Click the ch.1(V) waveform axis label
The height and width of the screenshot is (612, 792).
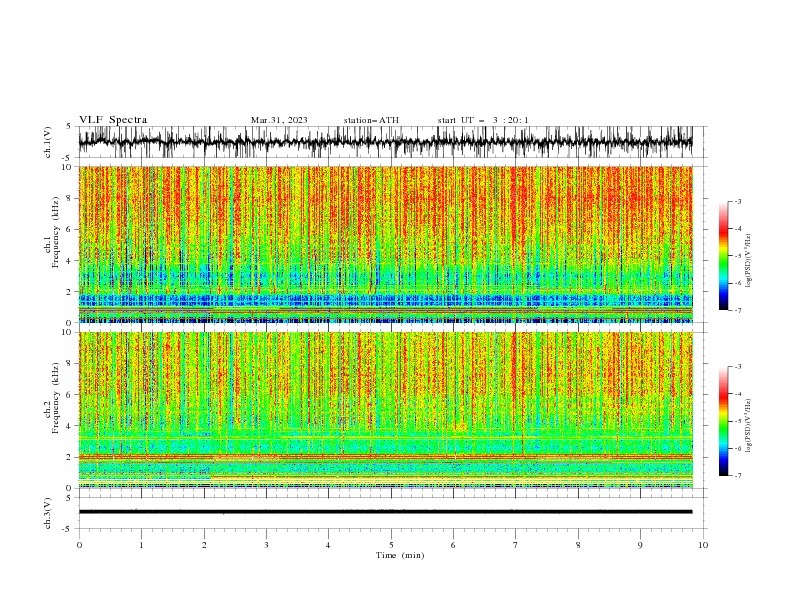48,142
